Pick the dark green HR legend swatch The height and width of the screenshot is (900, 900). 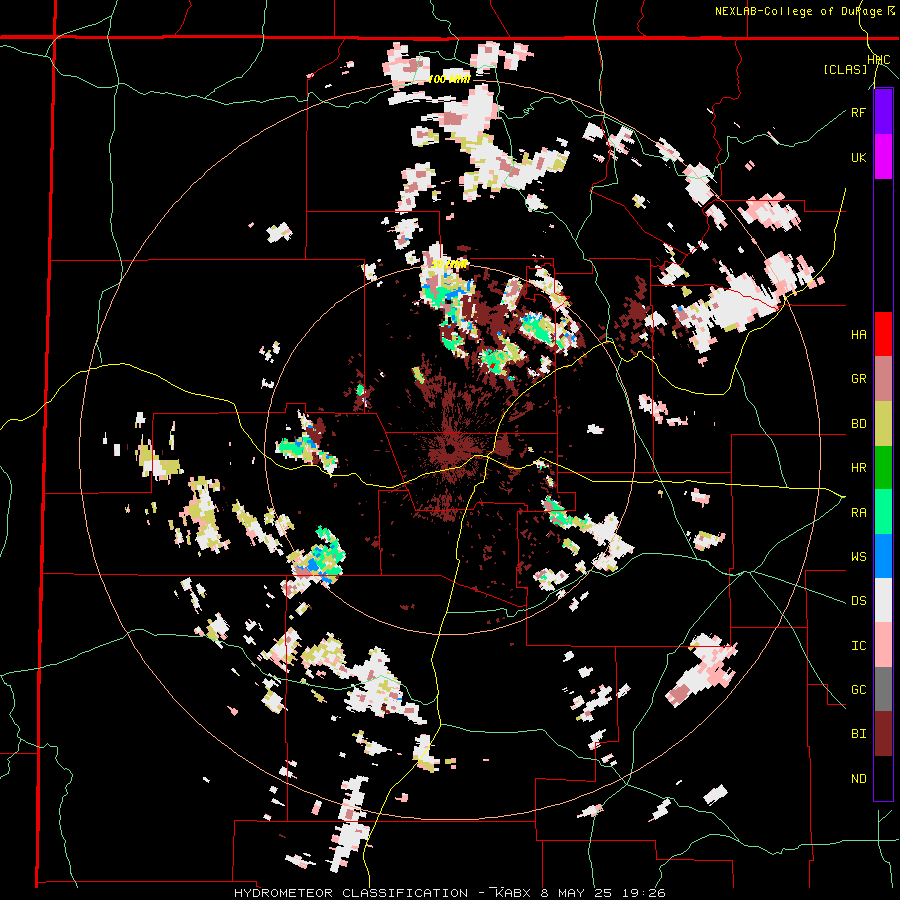coord(883,467)
